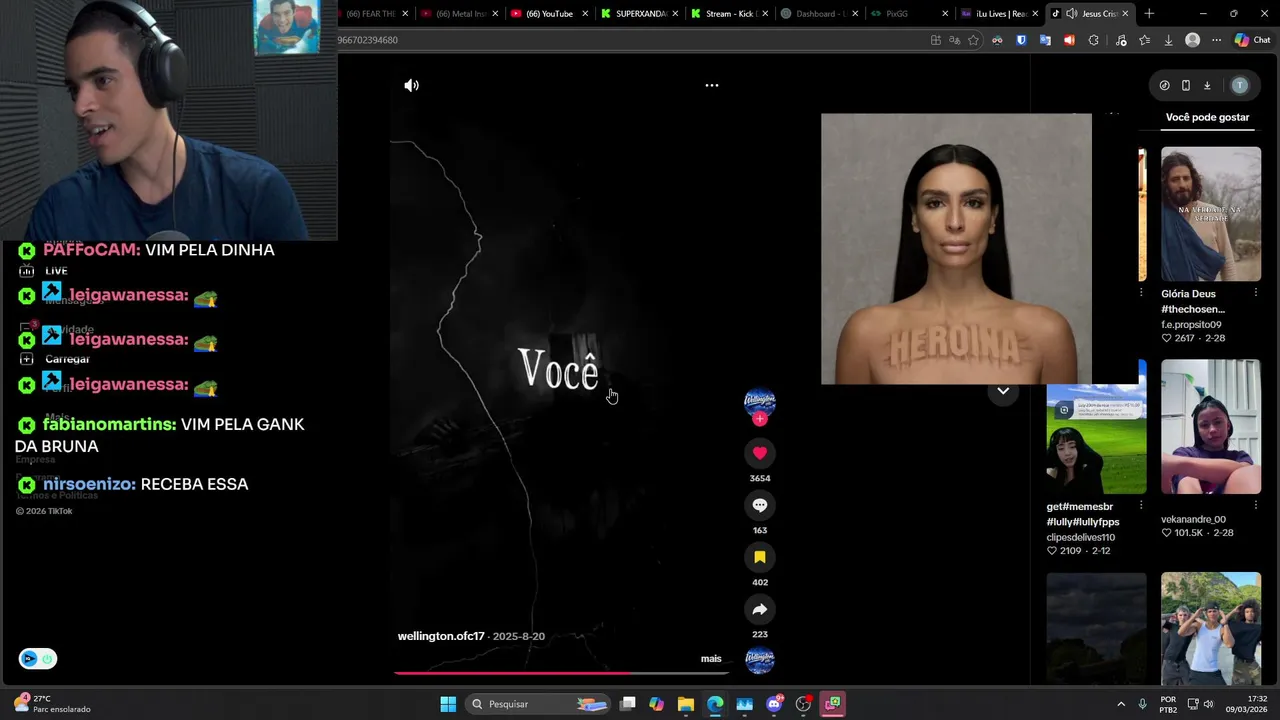Open the options dots on the card left of Glória Deus
Screen dimensions: 1280x720
[x=1141, y=293]
